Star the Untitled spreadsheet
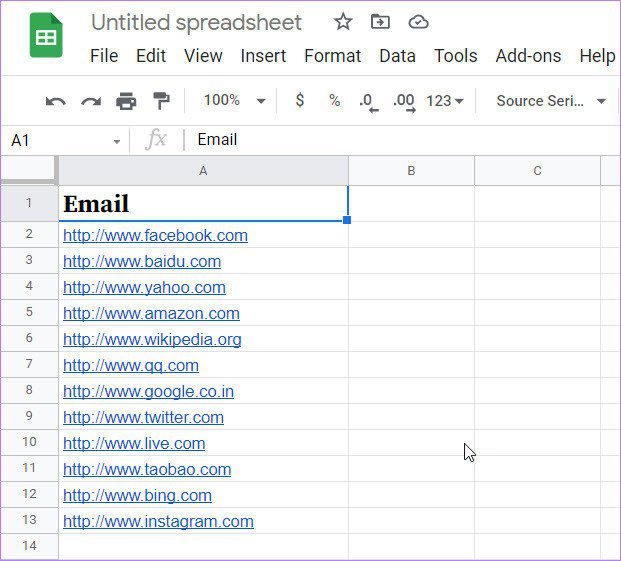Screen dimensions: 621x561 click(343, 21)
